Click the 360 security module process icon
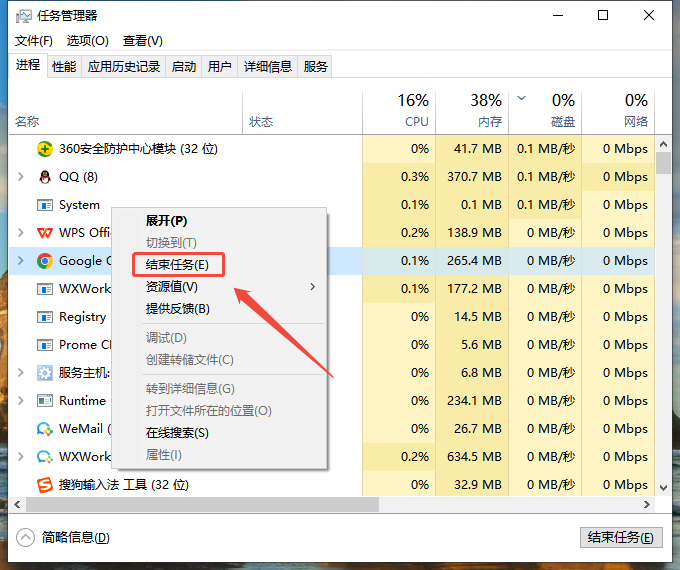Screen dimensions: 680x570 pos(45,149)
